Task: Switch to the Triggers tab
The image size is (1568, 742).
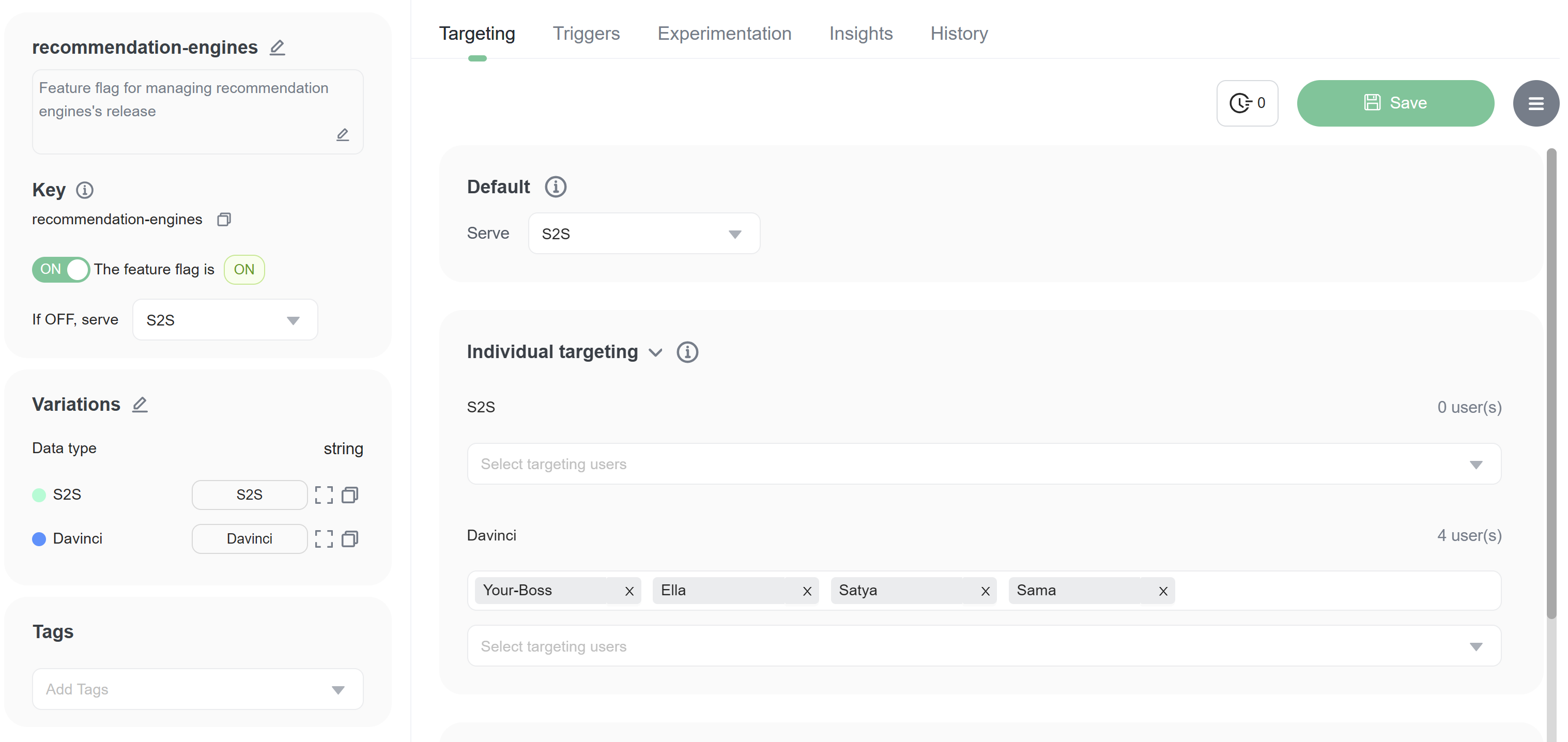Action: point(586,34)
